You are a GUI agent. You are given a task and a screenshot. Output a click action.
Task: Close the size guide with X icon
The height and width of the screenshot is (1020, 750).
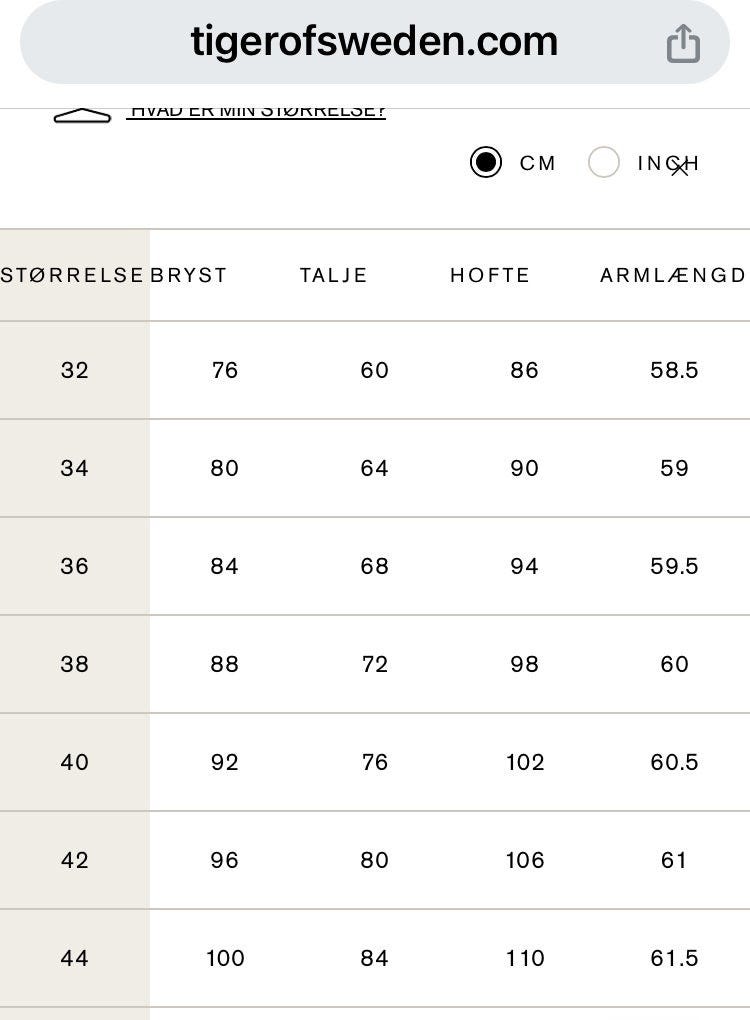click(680, 168)
